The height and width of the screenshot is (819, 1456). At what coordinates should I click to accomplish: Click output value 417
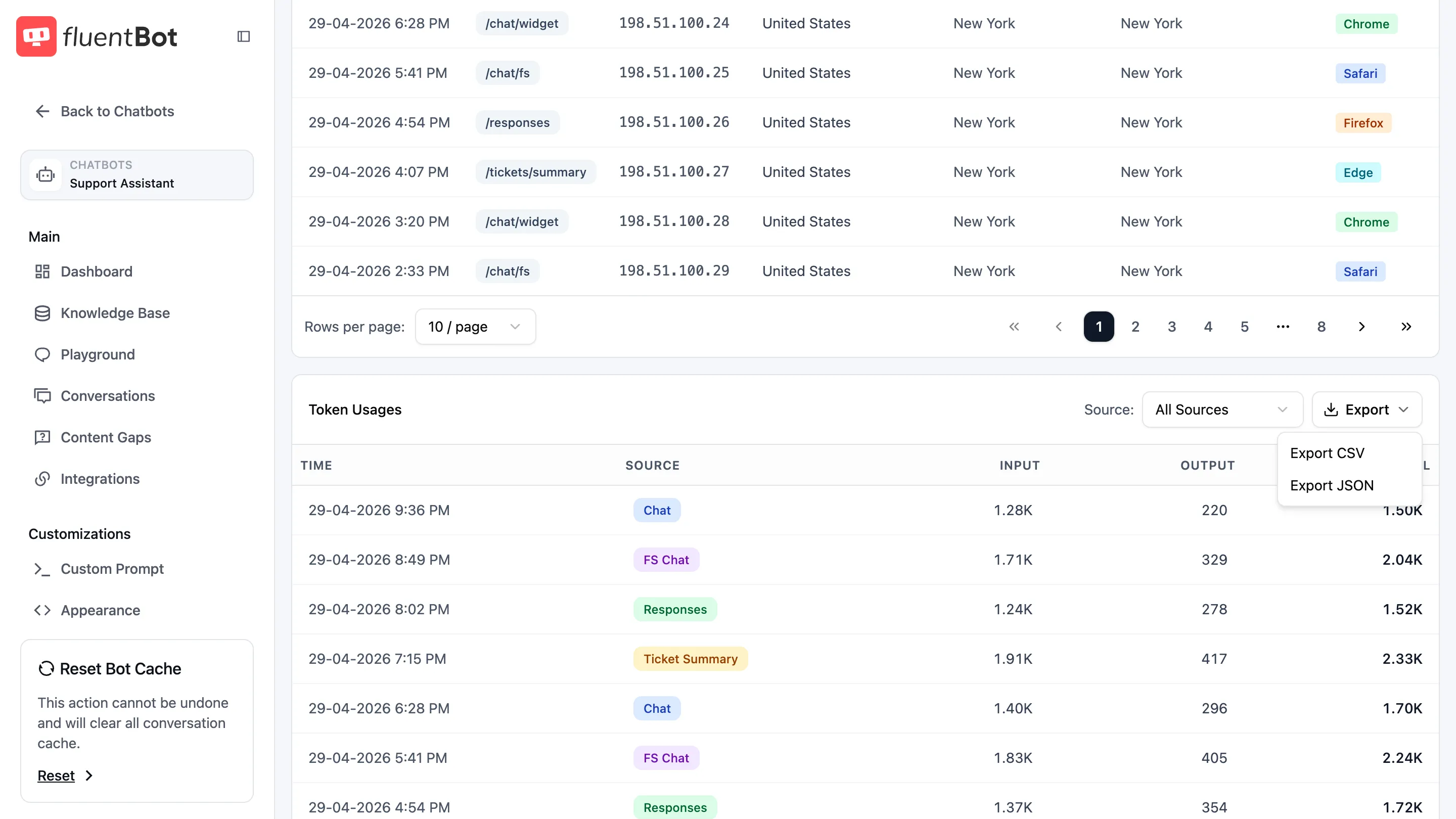click(1214, 658)
